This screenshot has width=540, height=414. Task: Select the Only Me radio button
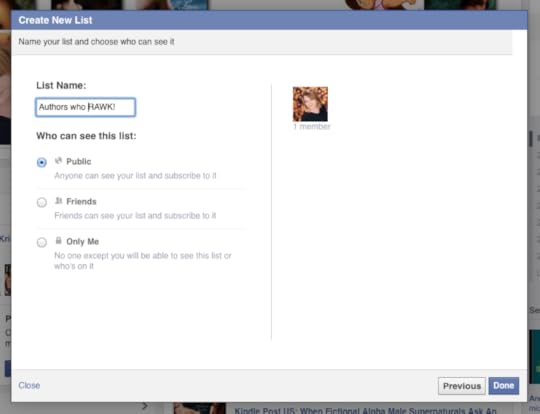click(42, 242)
